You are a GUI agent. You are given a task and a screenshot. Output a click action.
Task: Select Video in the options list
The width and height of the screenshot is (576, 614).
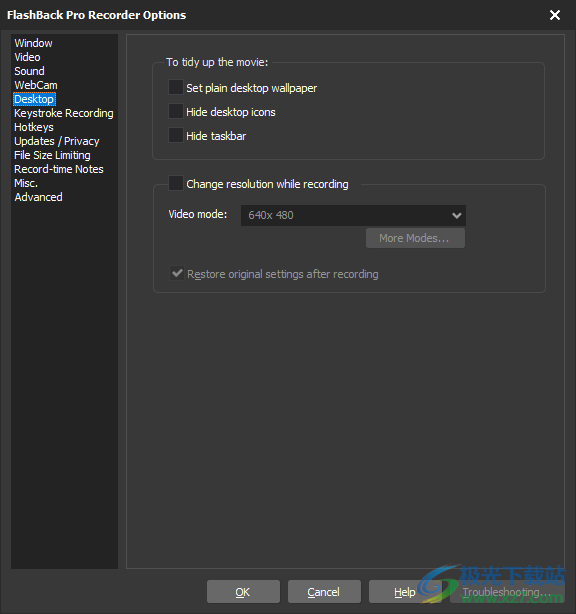tap(27, 57)
